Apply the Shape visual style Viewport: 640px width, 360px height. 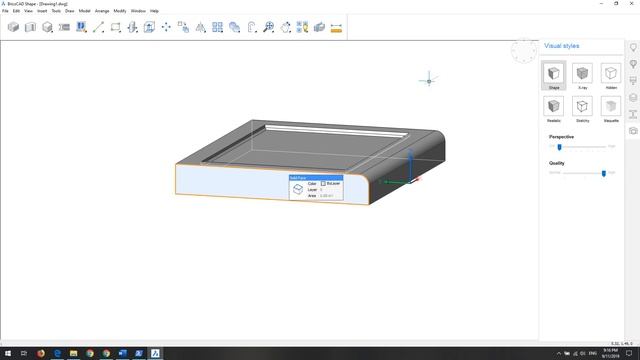(553, 76)
